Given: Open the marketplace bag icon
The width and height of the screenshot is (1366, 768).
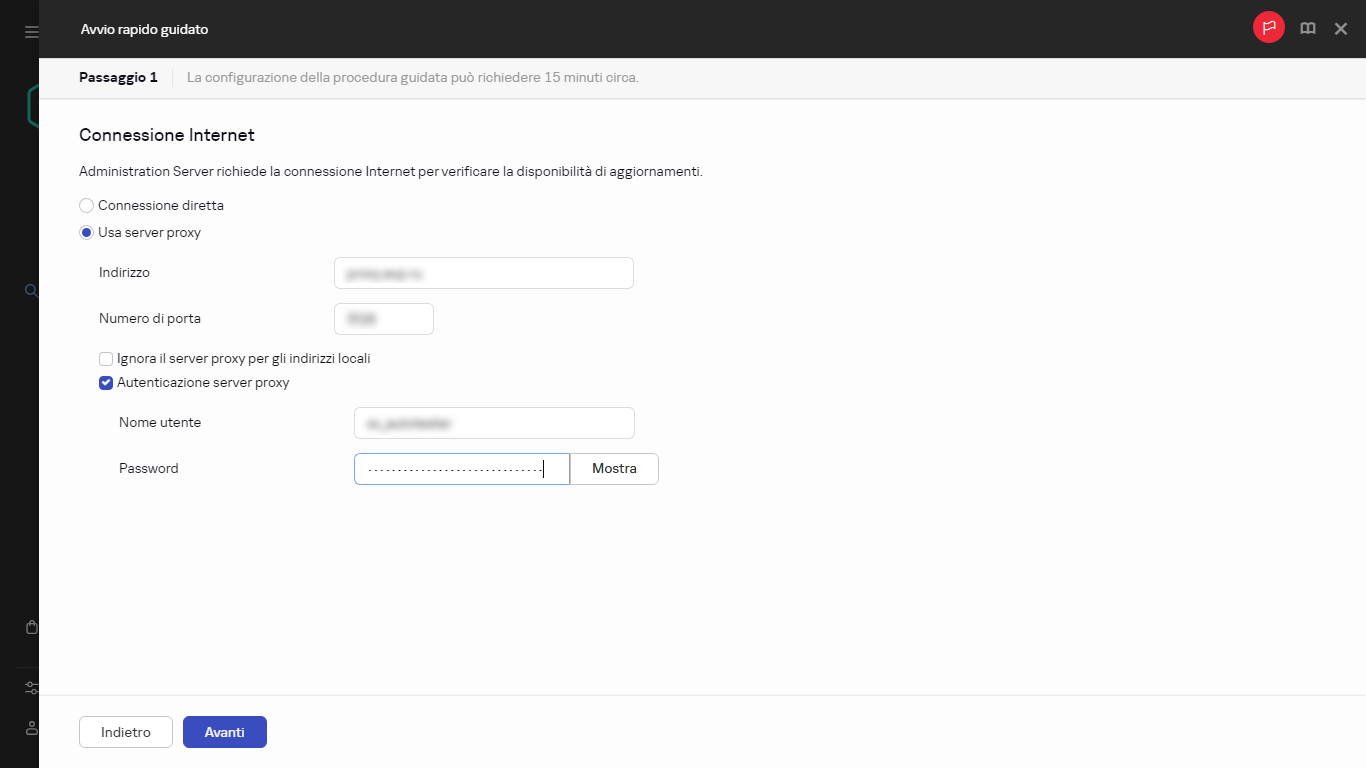Looking at the screenshot, I should 31,627.
